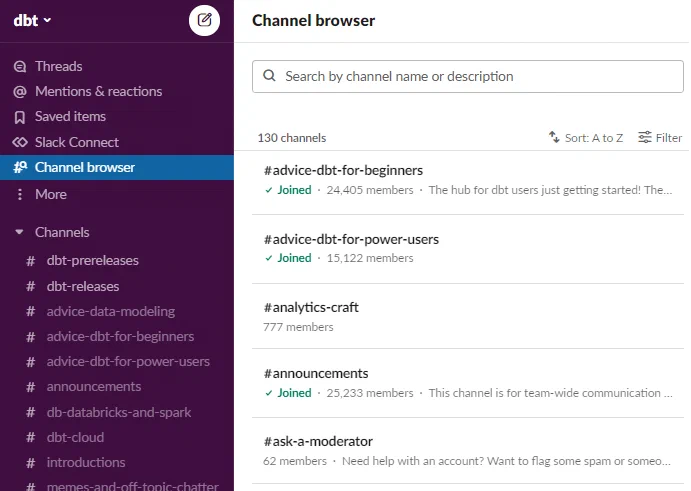Image resolution: width=691 pixels, height=491 pixels.
Task: Click the channel search input field
Action: tap(468, 77)
